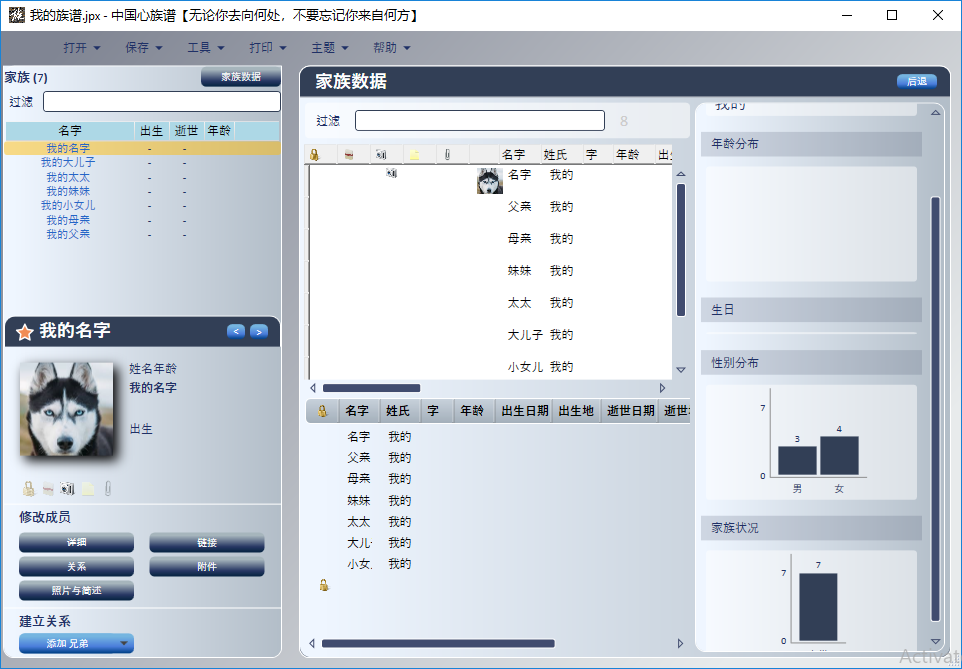This screenshot has height=669, width=962.
Task: Click the 附件 button
Action: (207, 567)
